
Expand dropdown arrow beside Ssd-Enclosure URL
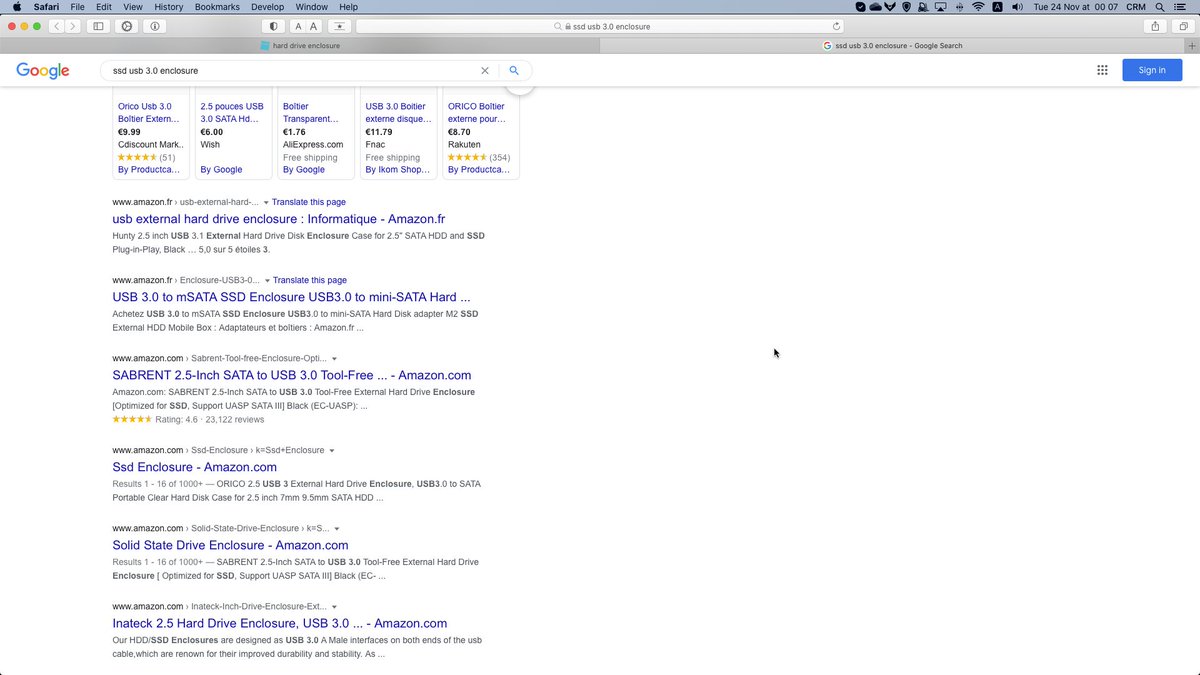(x=331, y=451)
